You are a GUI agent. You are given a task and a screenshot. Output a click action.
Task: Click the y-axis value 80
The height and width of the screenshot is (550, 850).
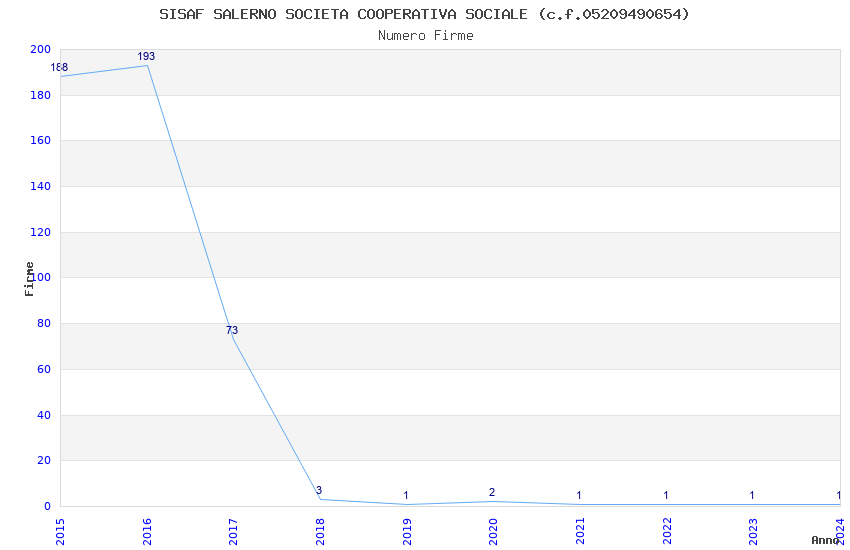pos(44,323)
